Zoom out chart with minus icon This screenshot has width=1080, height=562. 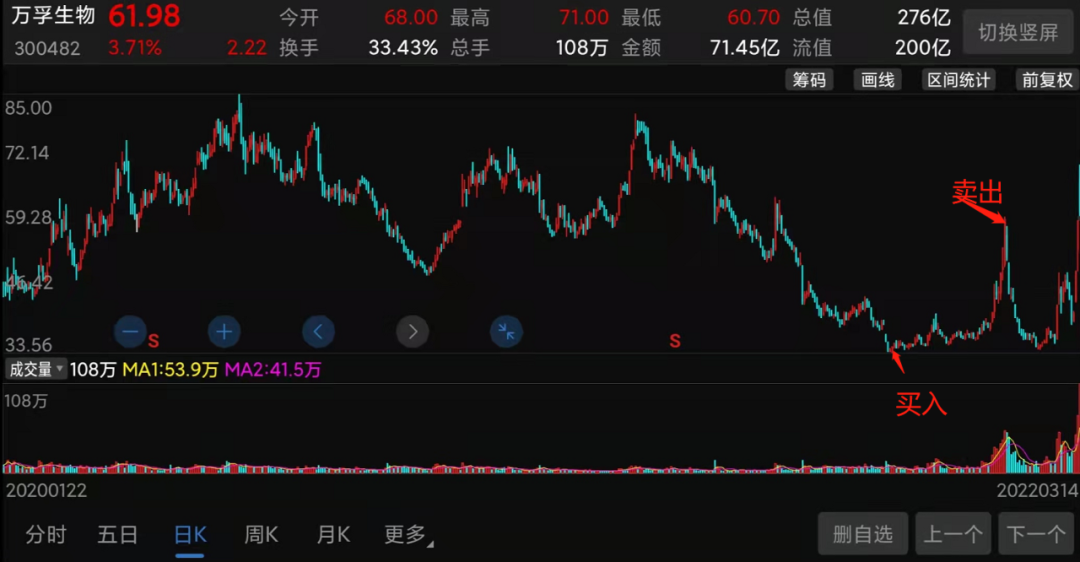coord(130,332)
